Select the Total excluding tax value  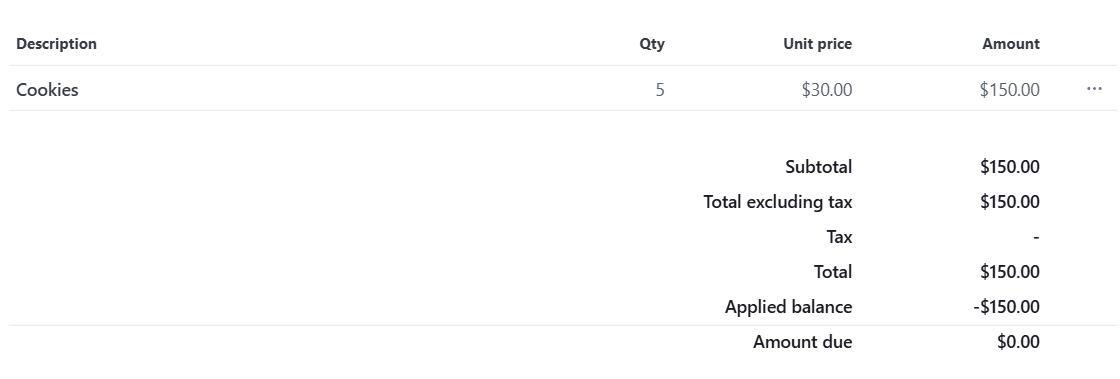tap(1009, 201)
